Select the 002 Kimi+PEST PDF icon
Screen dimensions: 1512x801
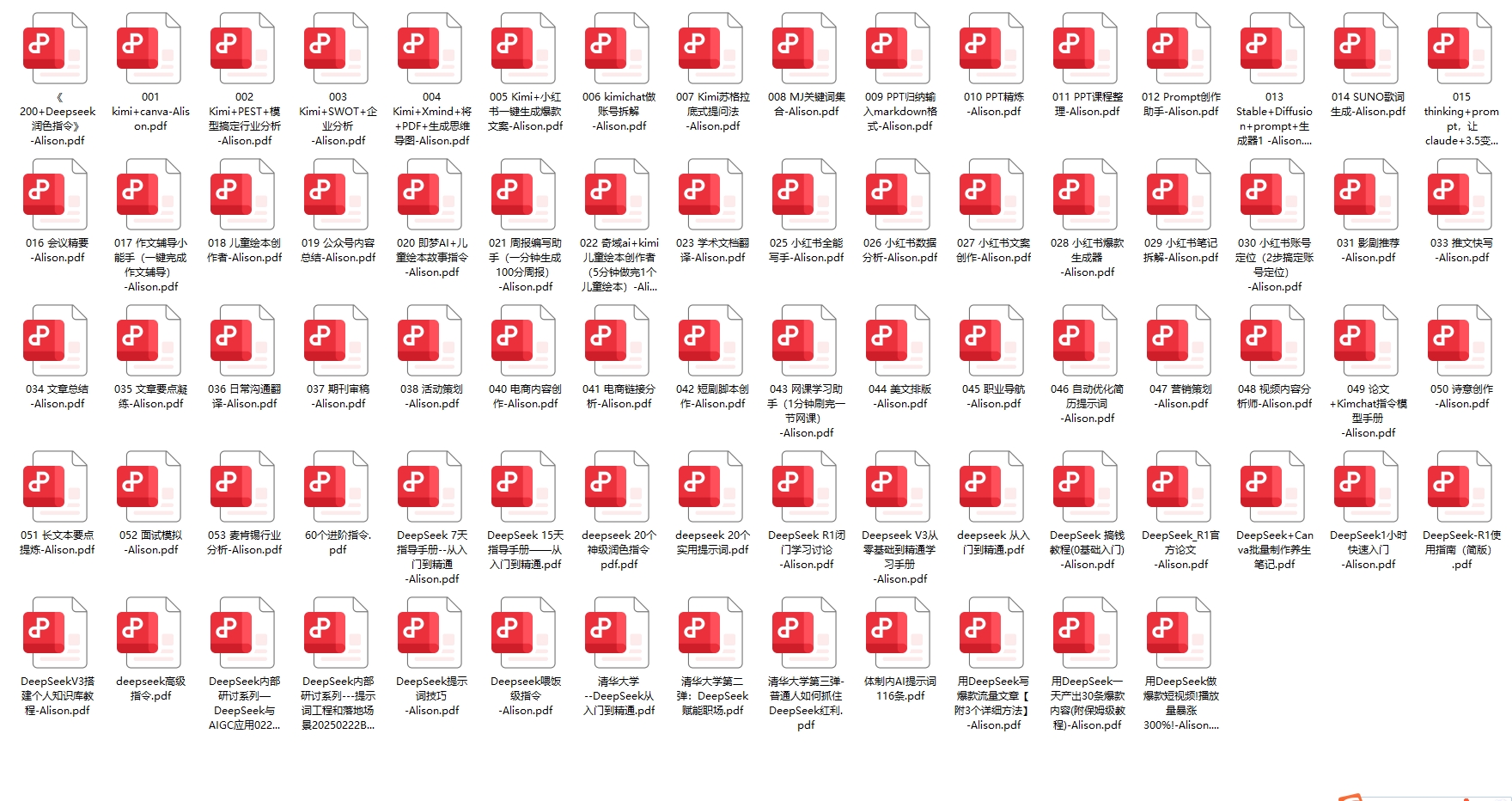pyautogui.click(x=242, y=48)
